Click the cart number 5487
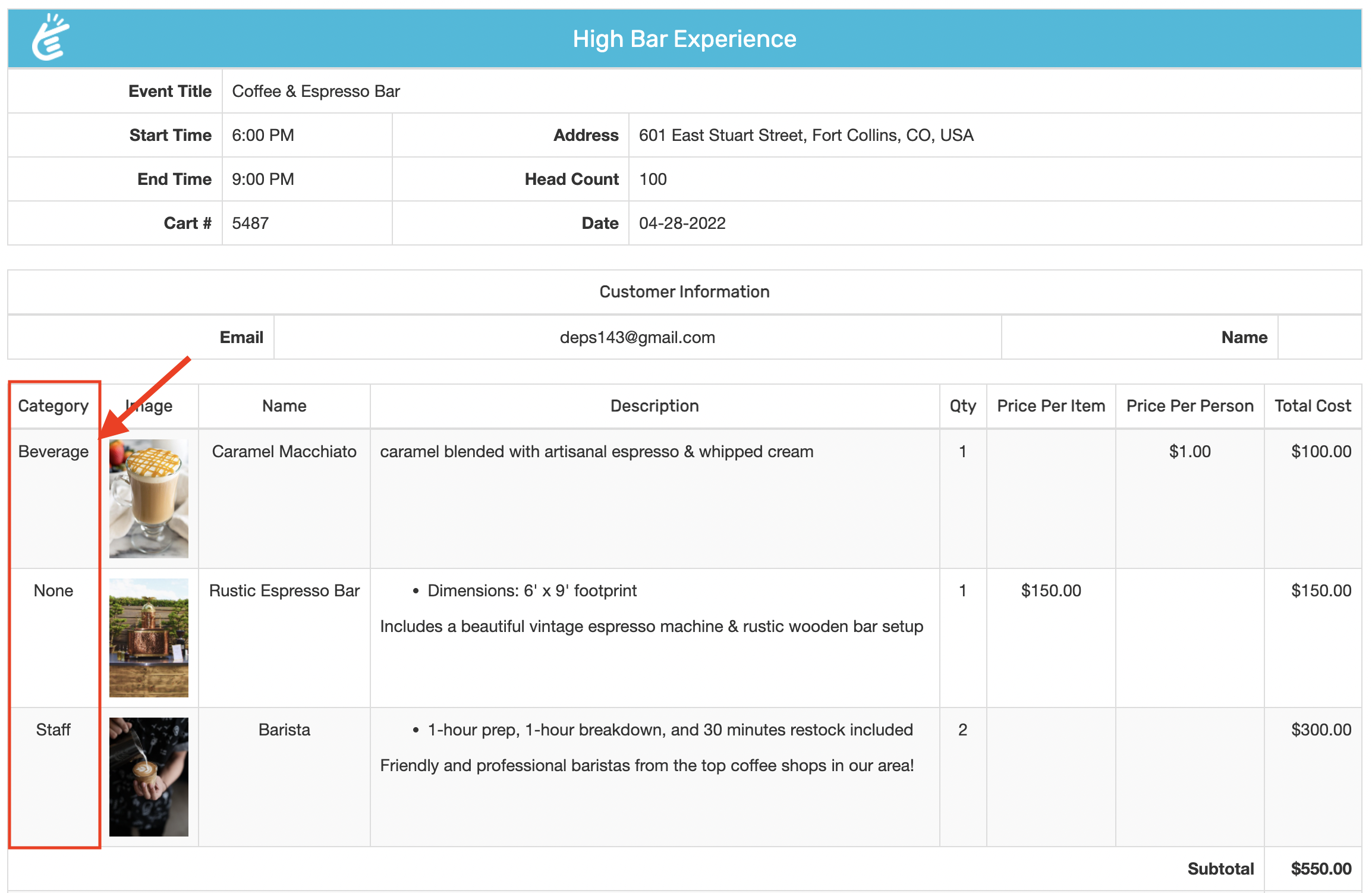The width and height of the screenshot is (1372, 893). (250, 224)
